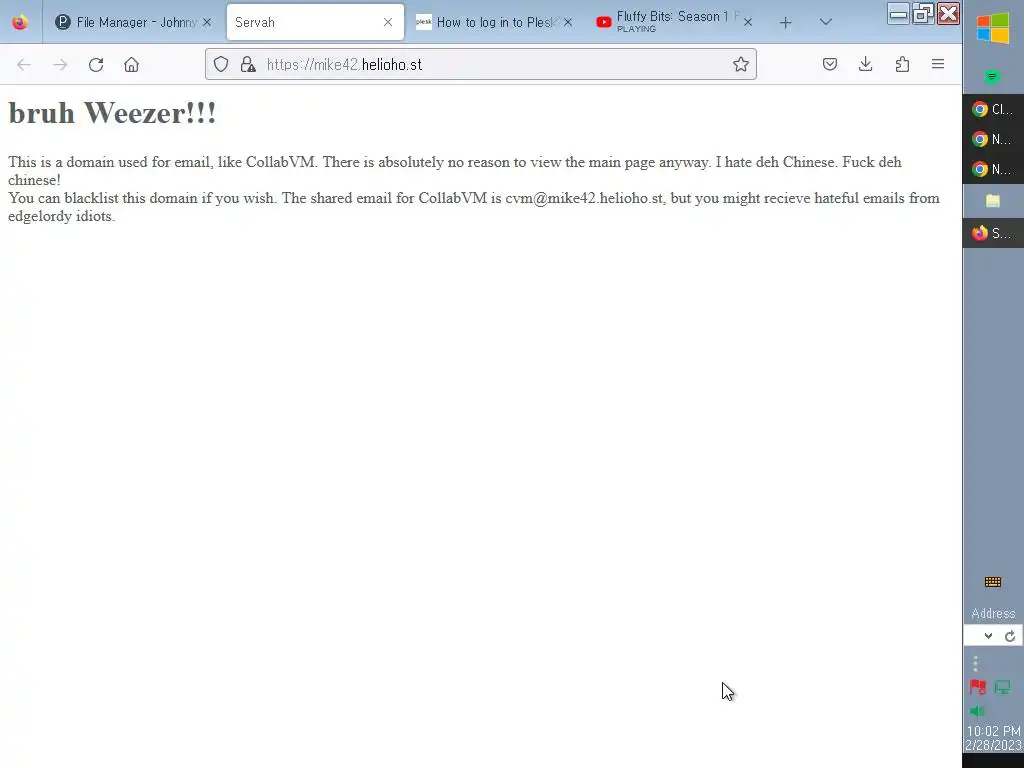Switch to second Chrome N... window
The image size is (1024, 768).
993,169
